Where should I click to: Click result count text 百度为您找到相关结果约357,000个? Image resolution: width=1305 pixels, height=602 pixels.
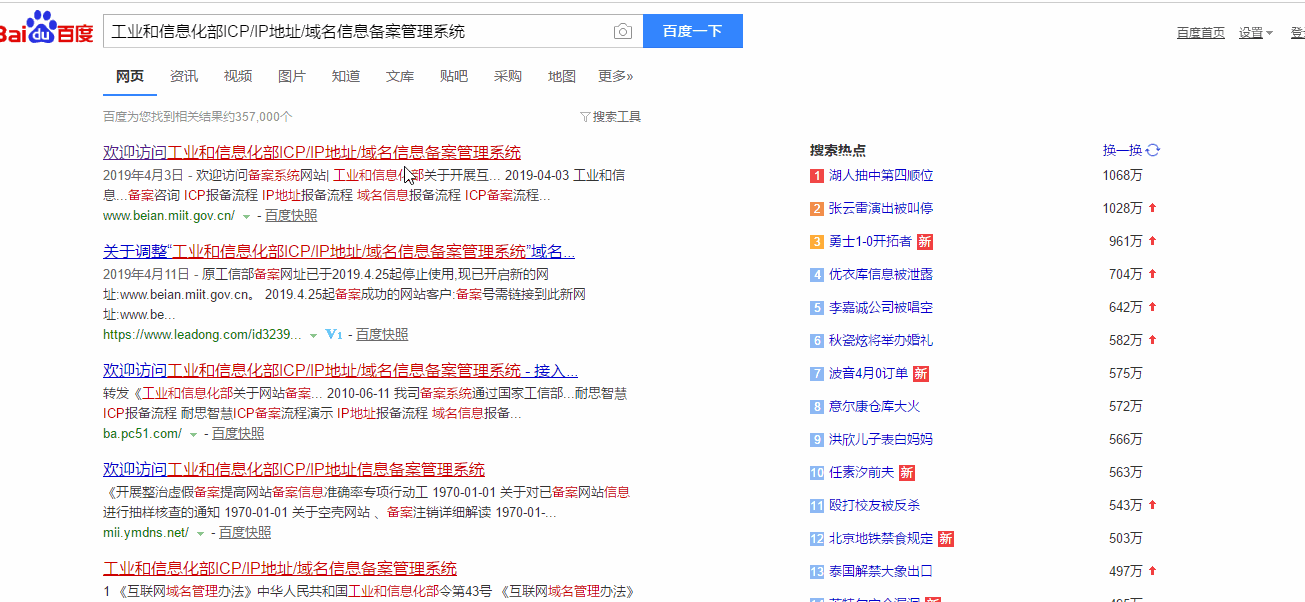(x=198, y=117)
